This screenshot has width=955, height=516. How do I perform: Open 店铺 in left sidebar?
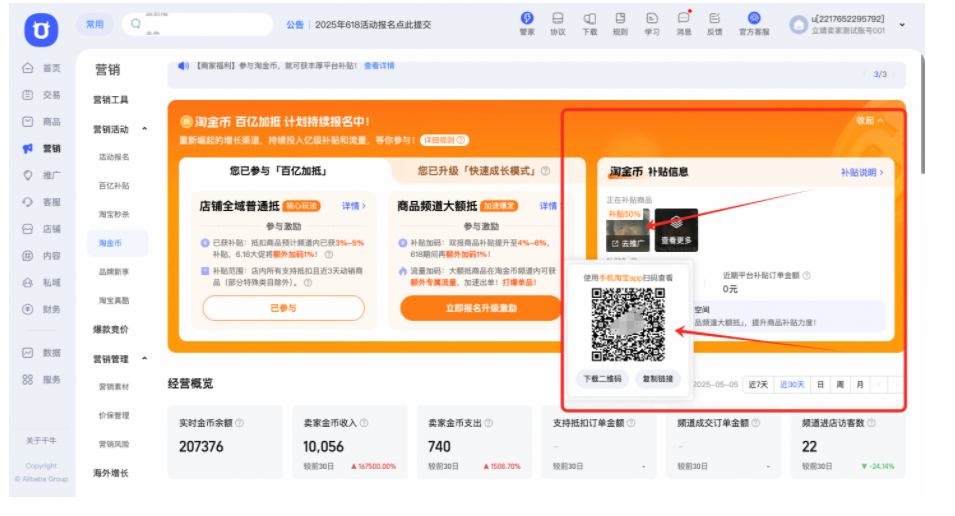41,229
